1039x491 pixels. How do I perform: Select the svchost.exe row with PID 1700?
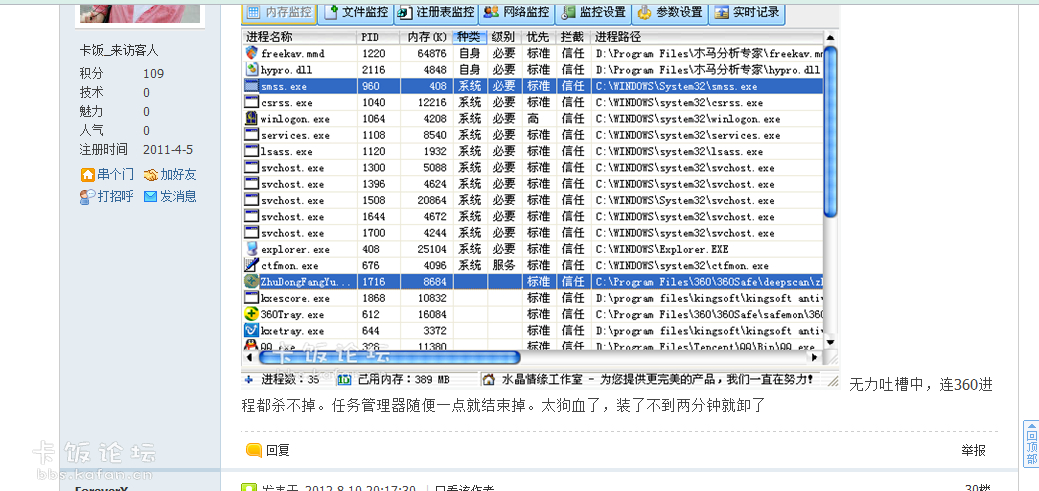tap(533, 233)
